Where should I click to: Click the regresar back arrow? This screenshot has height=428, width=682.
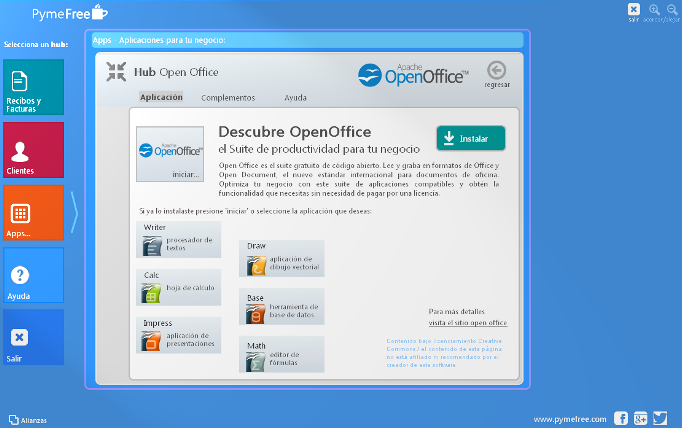497,72
